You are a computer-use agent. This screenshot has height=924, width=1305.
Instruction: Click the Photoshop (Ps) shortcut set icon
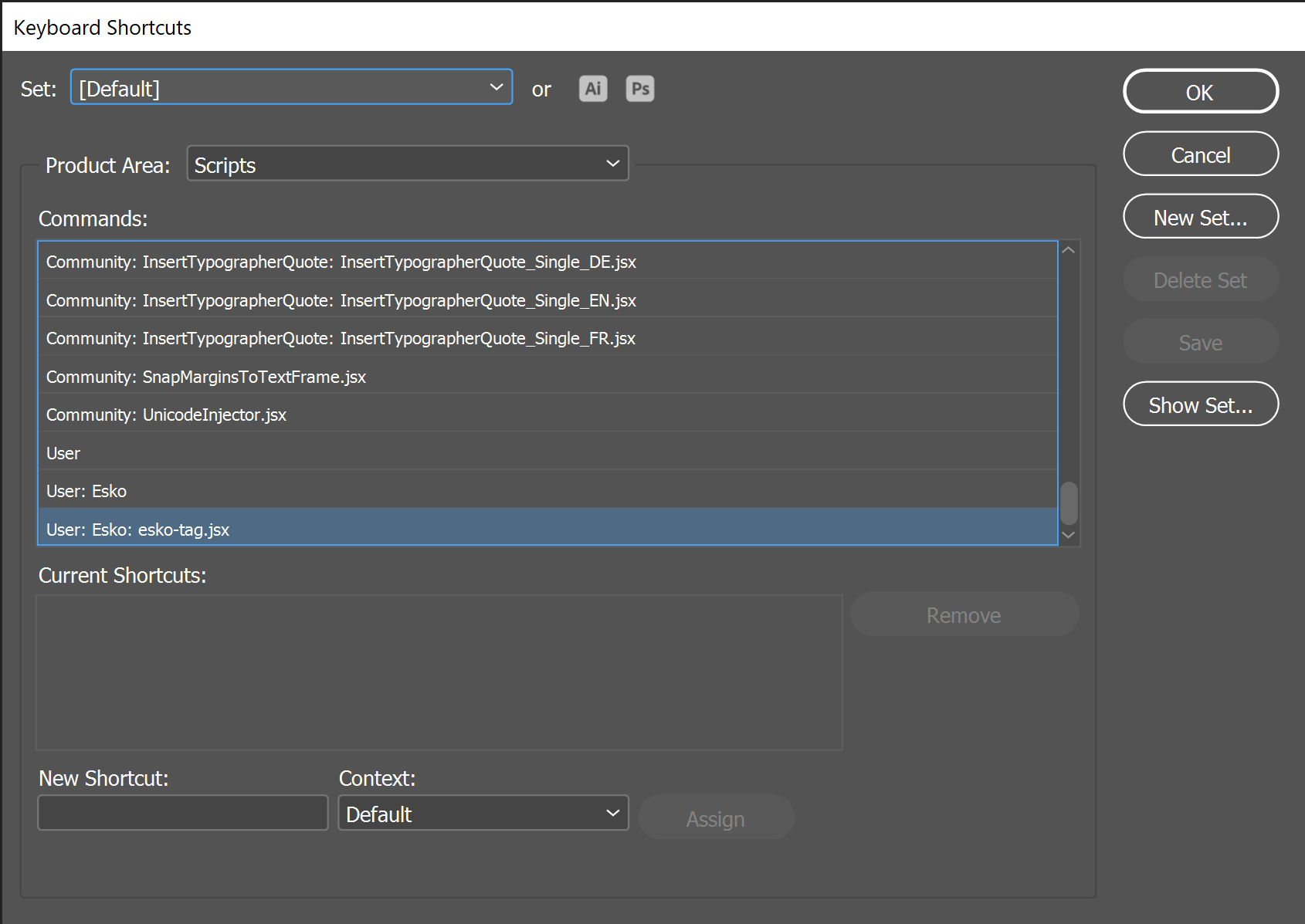point(639,89)
